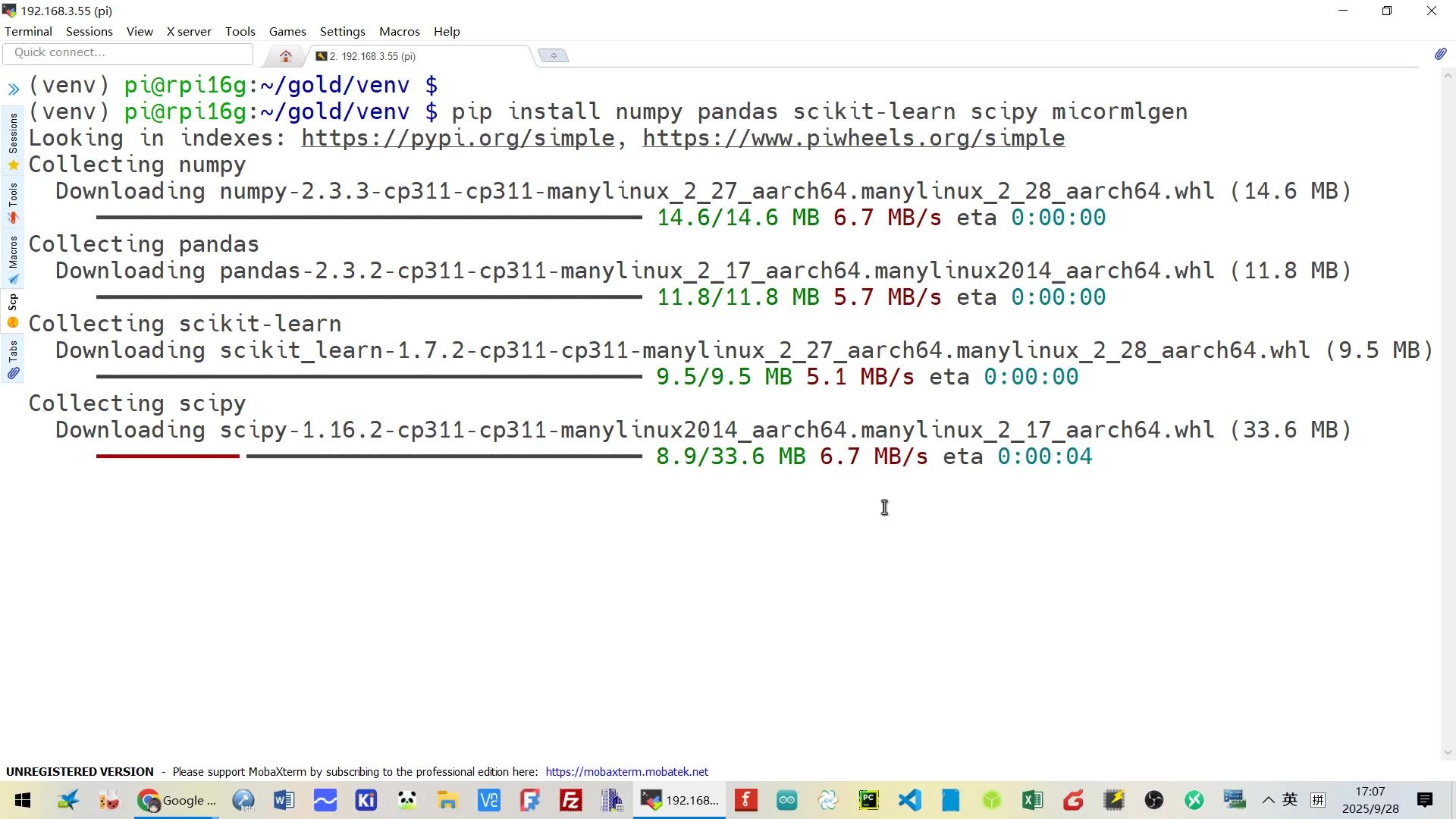Viewport: 1456px width, 819px height.
Task: Open the piwheels.org/simple link
Action: coord(853,138)
